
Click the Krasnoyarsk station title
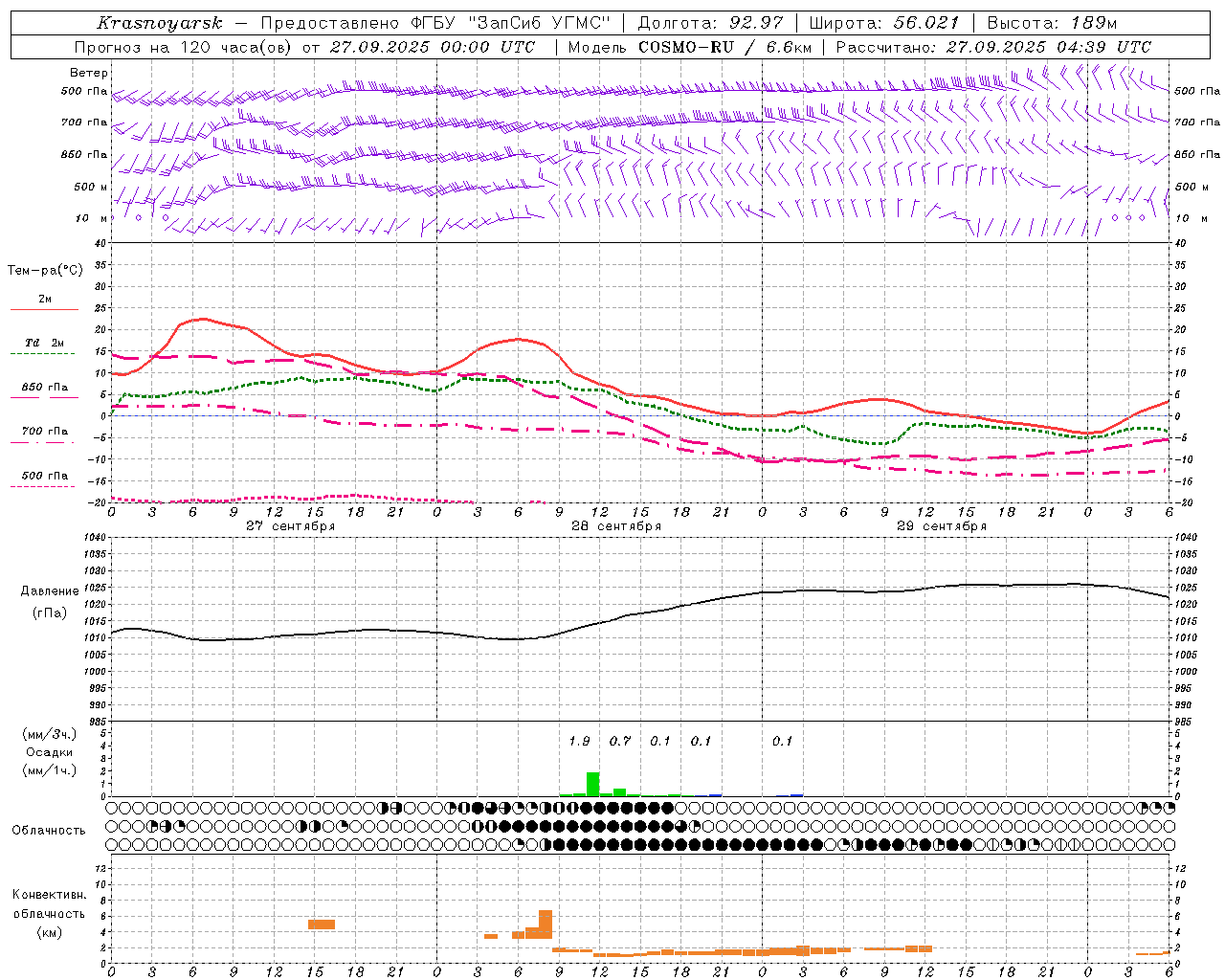click(159, 23)
